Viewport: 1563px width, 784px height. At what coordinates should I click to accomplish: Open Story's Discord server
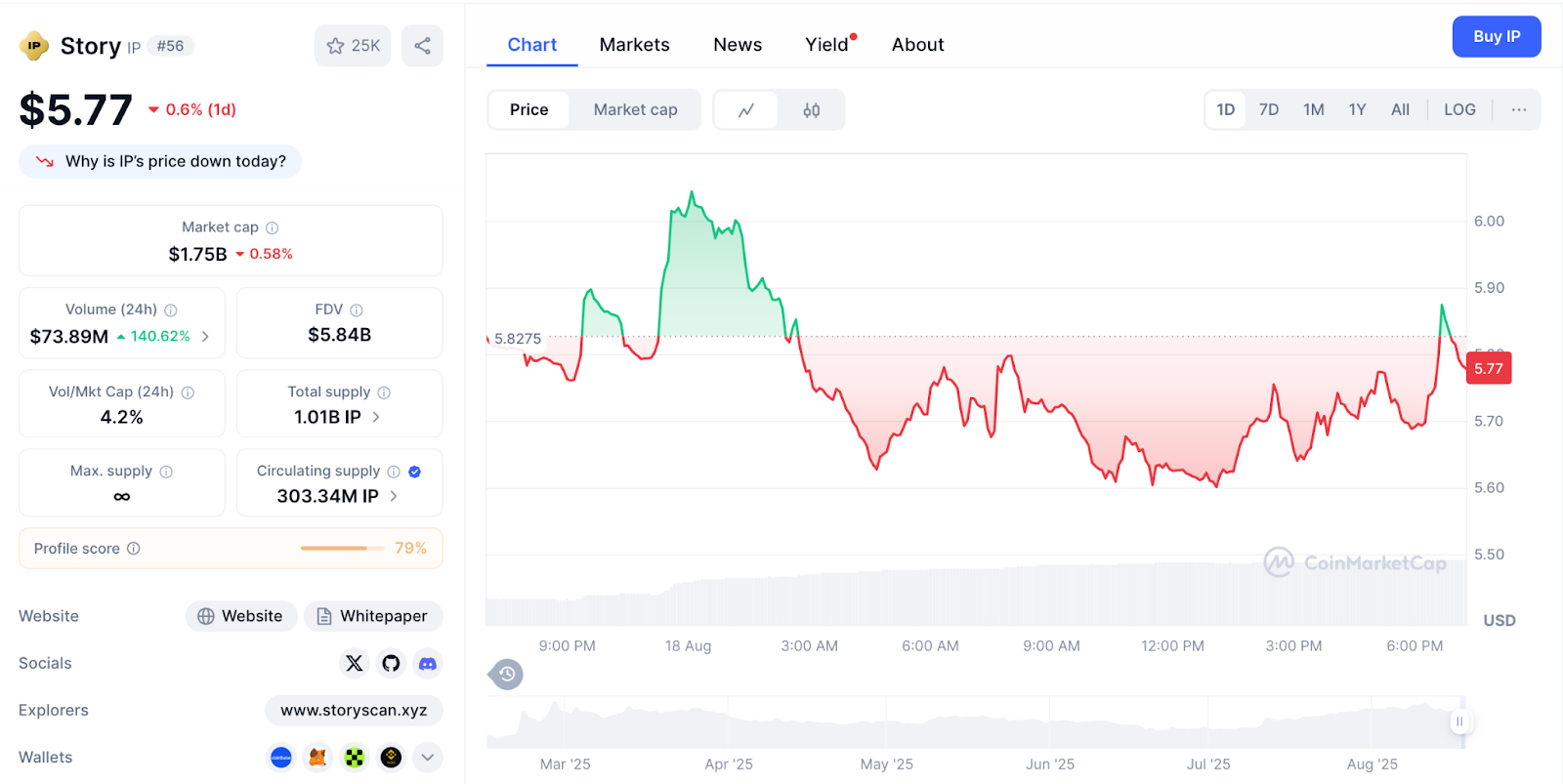click(x=428, y=664)
